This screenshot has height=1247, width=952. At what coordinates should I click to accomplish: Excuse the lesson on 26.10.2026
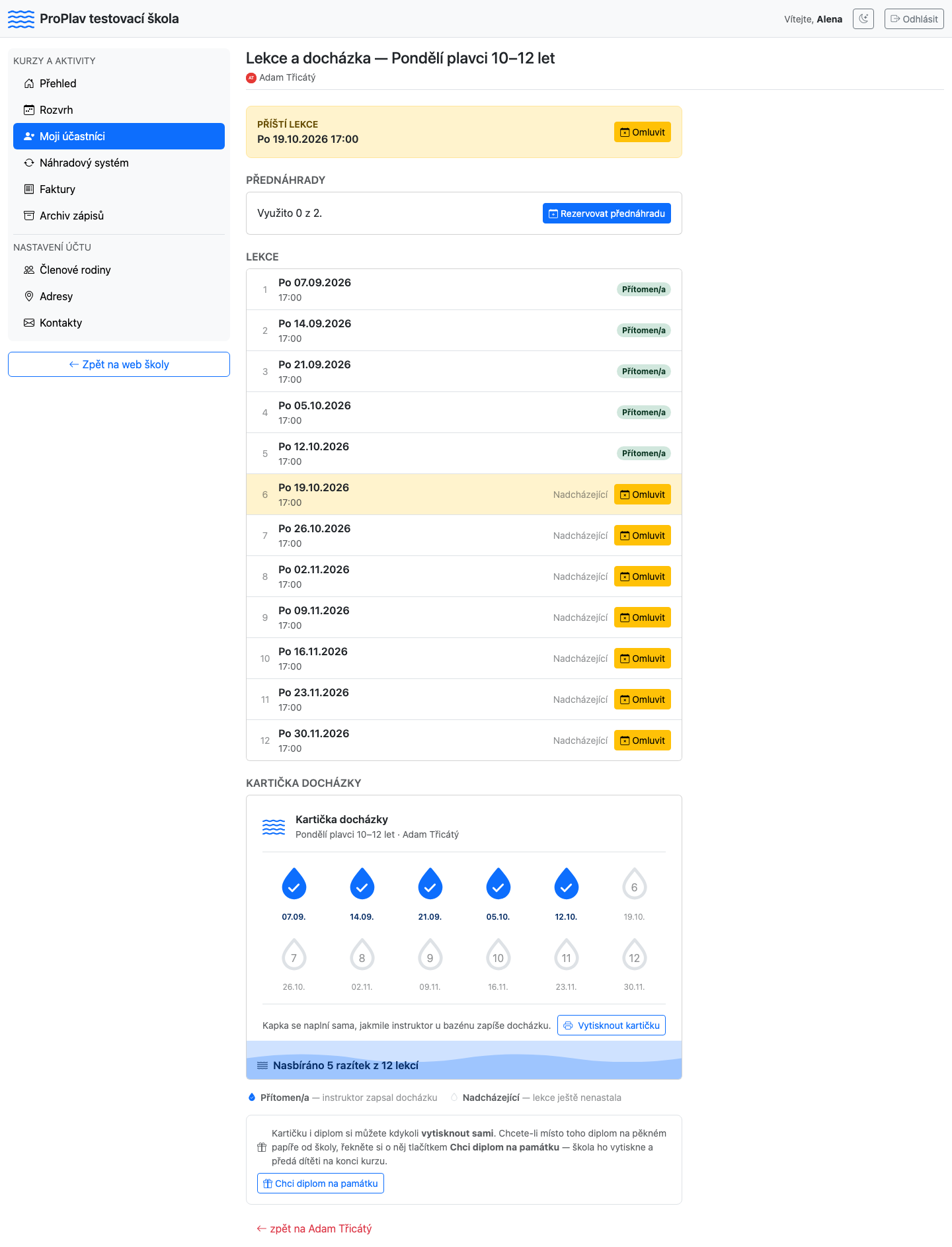click(x=643, y=536)
